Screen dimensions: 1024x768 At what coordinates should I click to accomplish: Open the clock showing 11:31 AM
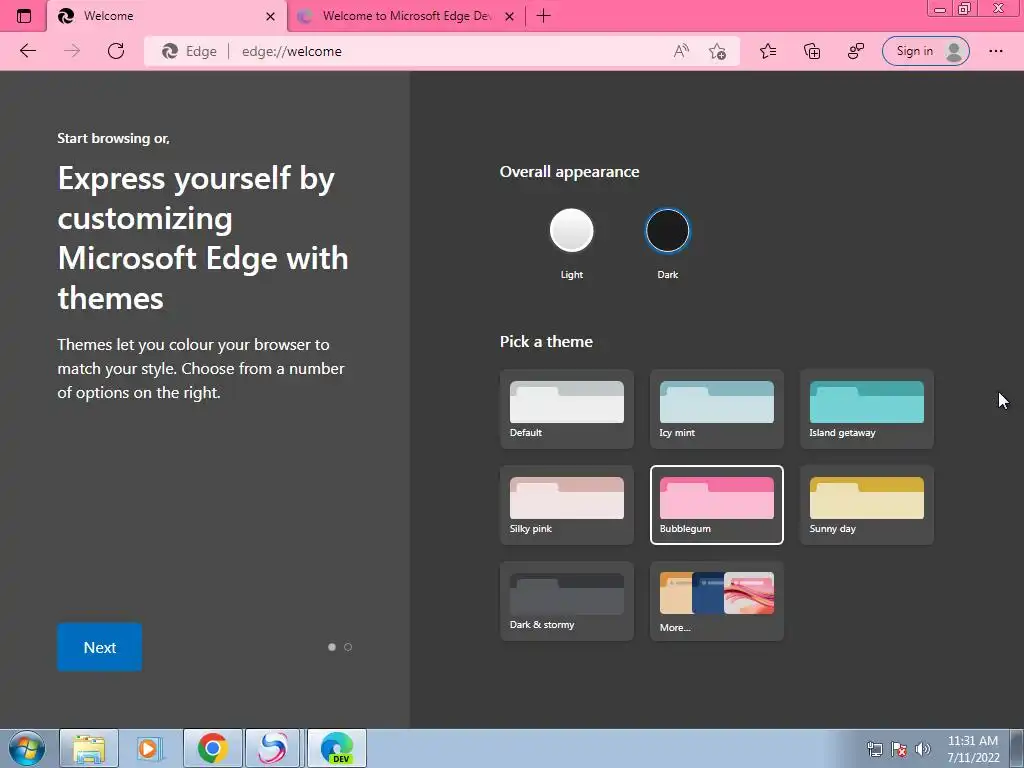pos(973,749)
